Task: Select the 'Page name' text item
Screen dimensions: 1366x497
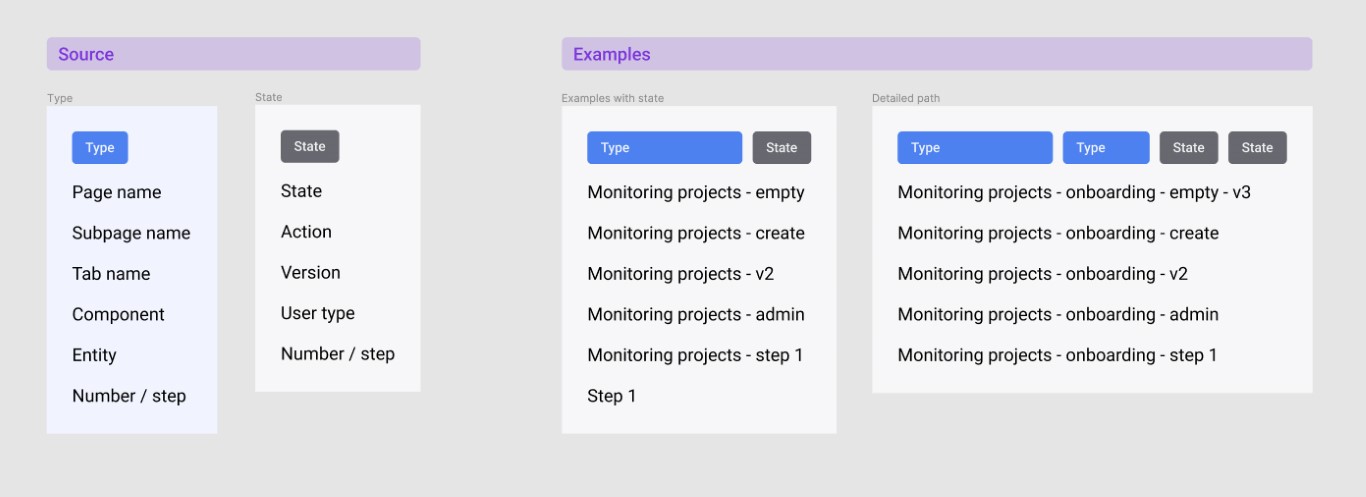Action: [116, 192]
